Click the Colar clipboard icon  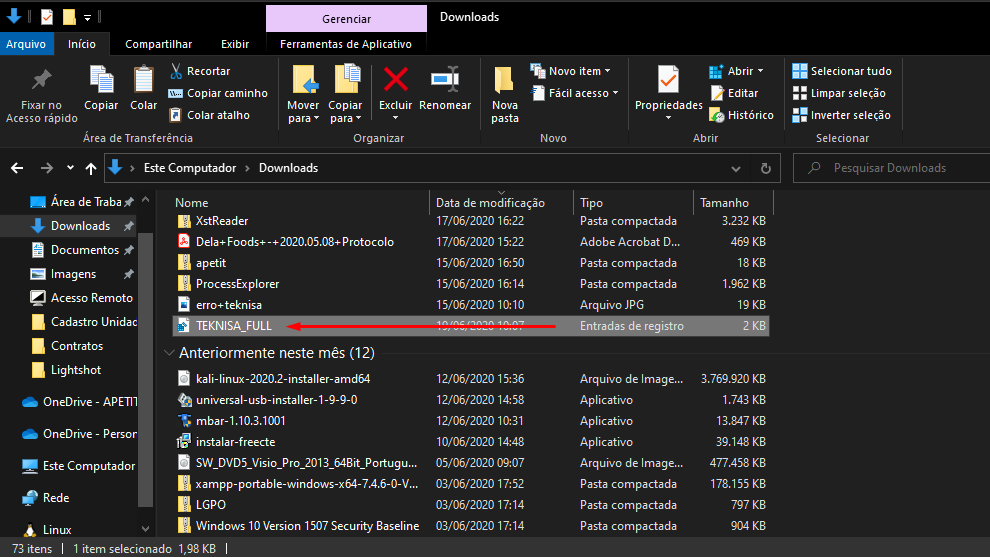click(x=144, y=80)
